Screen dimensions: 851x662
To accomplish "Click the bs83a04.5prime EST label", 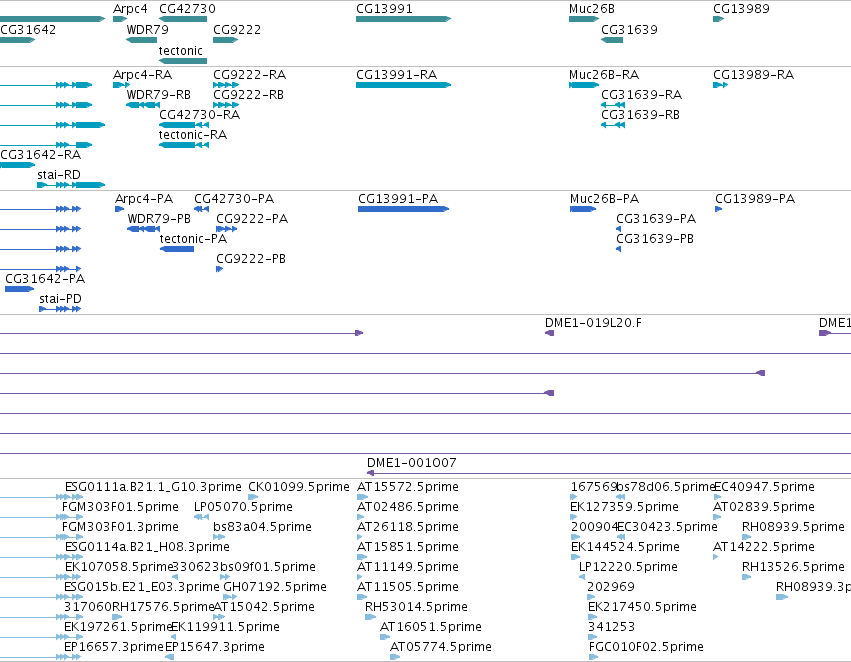I will (x=263, y=527).
